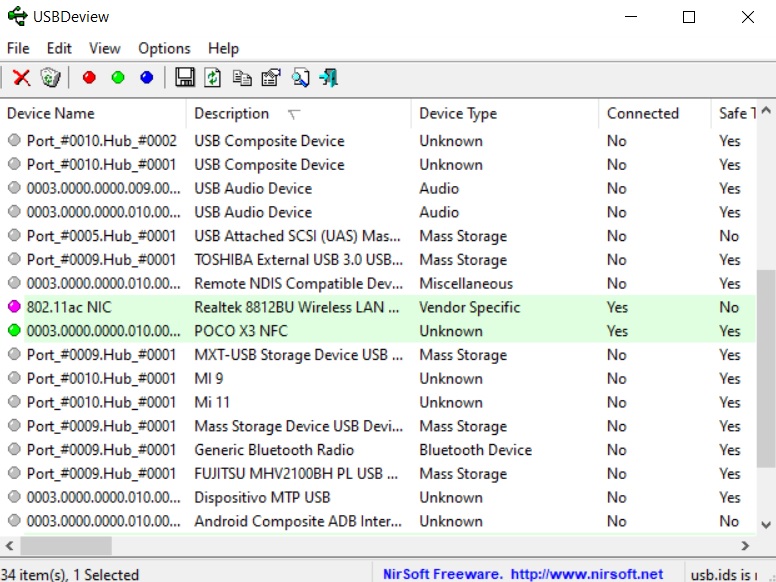The height and width of the screenshot is (582, 776).
Task: Open the Options menu
Action: tap(164, 48)
